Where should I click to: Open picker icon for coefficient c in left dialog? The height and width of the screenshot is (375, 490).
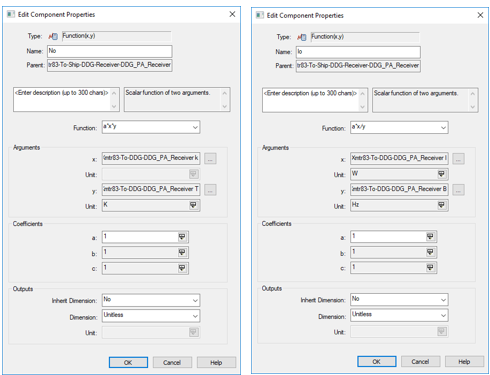[182, 268]
